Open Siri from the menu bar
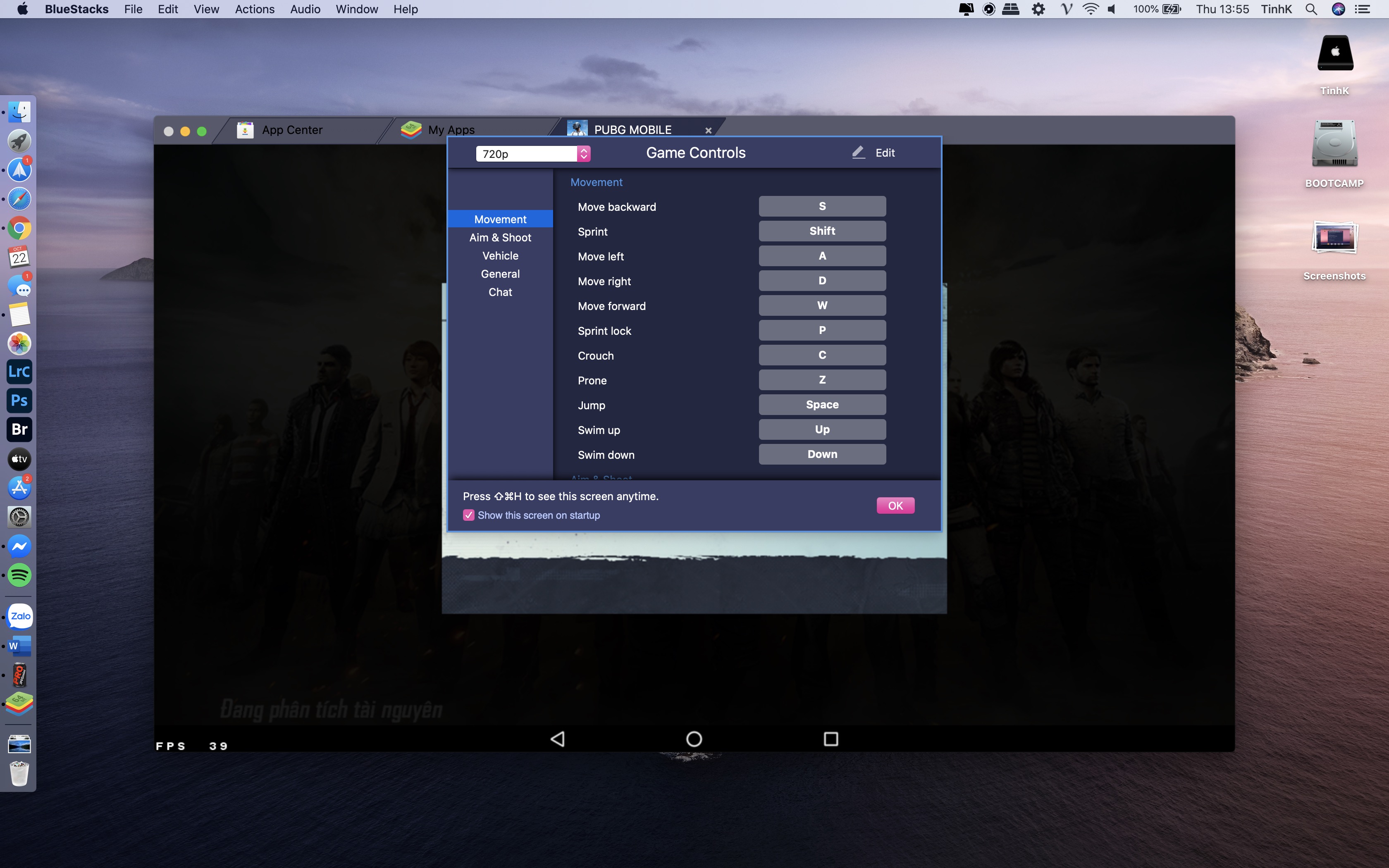The width and height of the screenshot is (1389, 868). tap(1339, 9)
